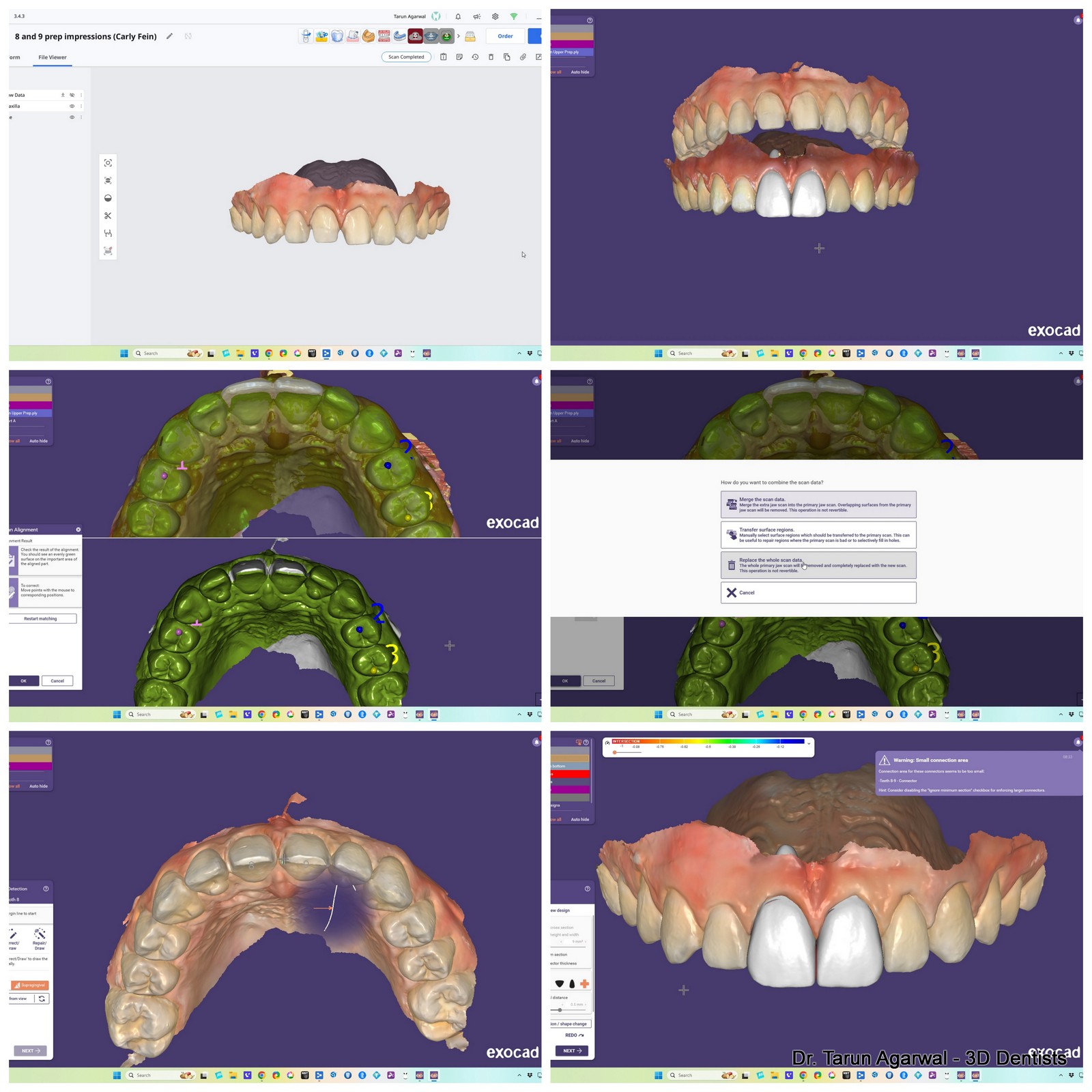
Task: Expand the intersection color scale dropdown
Action: point(809,743)
